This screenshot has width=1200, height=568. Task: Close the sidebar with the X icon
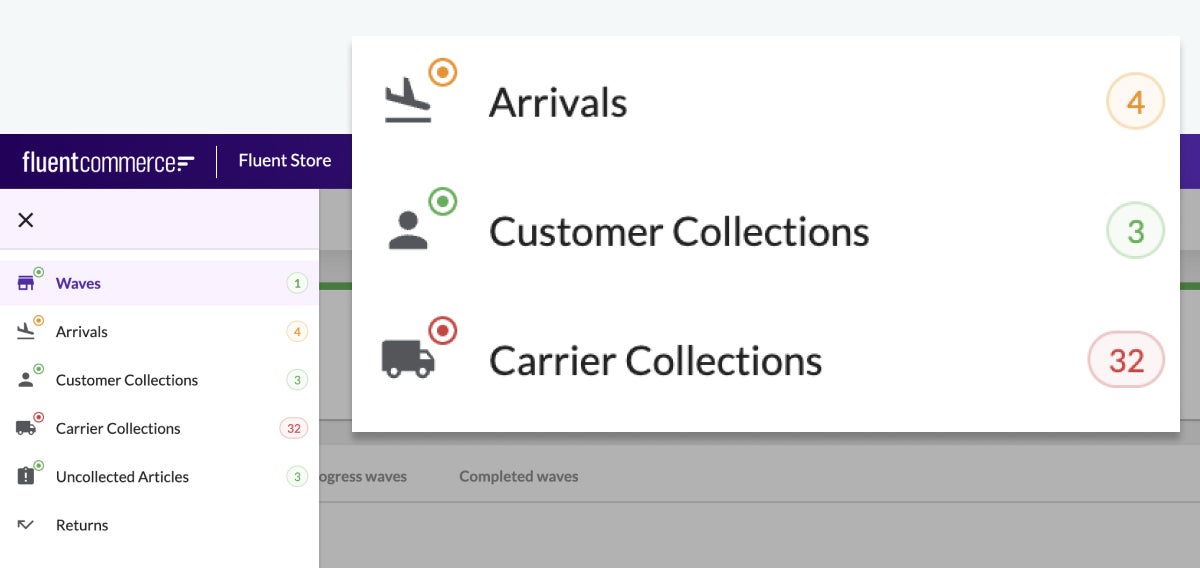[x=26, y=220]
